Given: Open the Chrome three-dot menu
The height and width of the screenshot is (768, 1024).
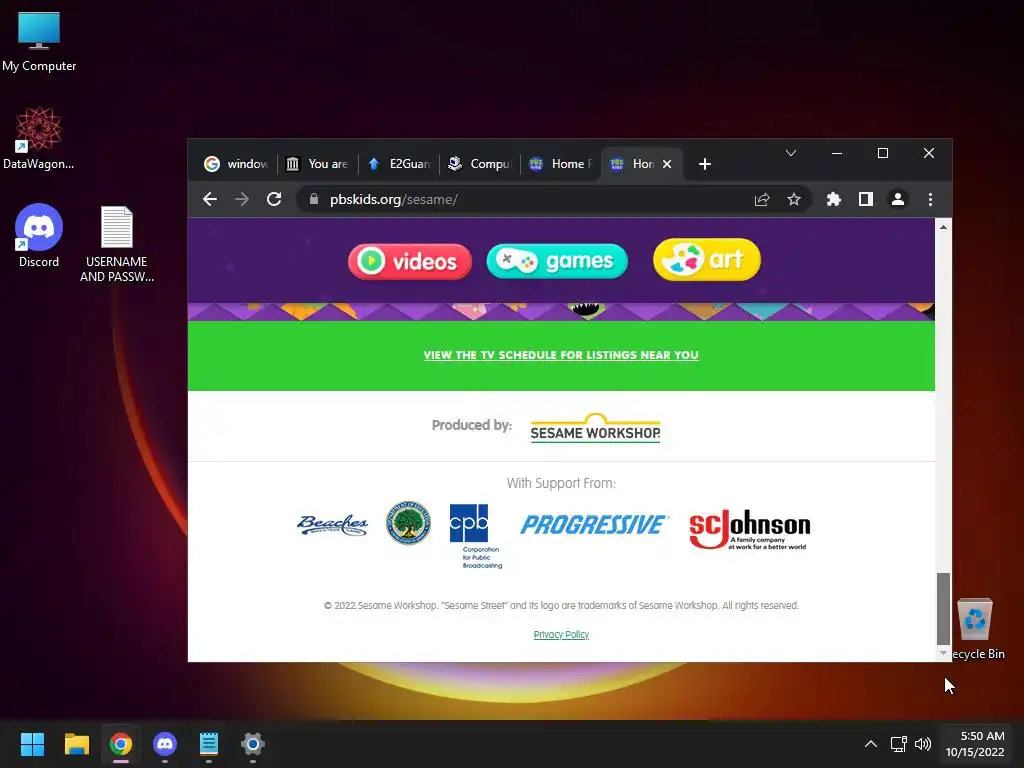Looking at the screenshot, I should tap(930, 199).
